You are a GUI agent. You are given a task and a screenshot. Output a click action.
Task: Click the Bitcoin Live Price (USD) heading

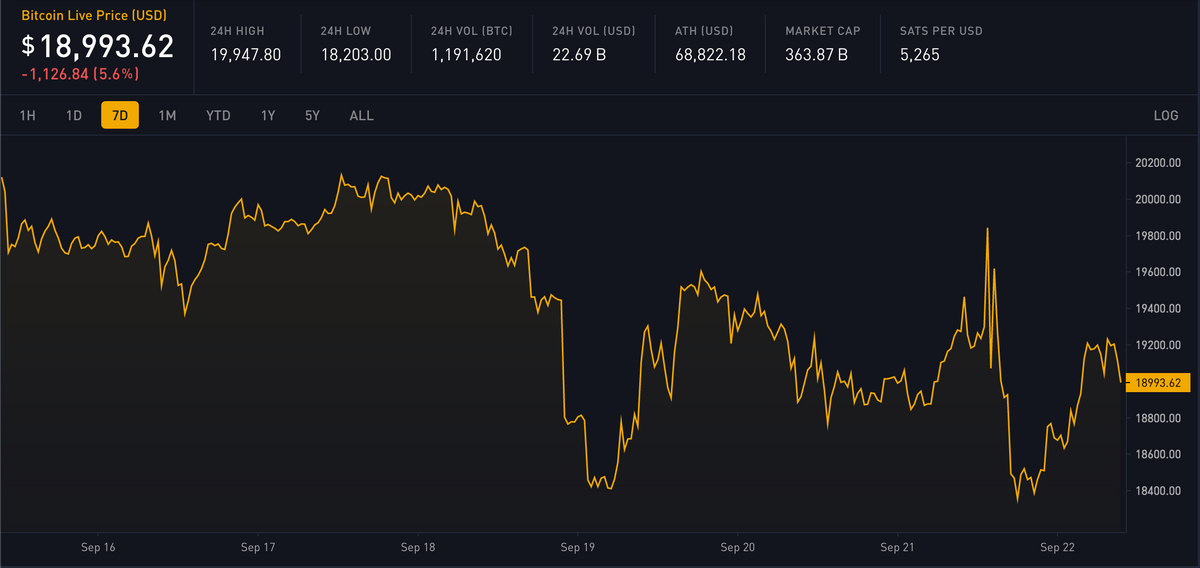(94, 17)
